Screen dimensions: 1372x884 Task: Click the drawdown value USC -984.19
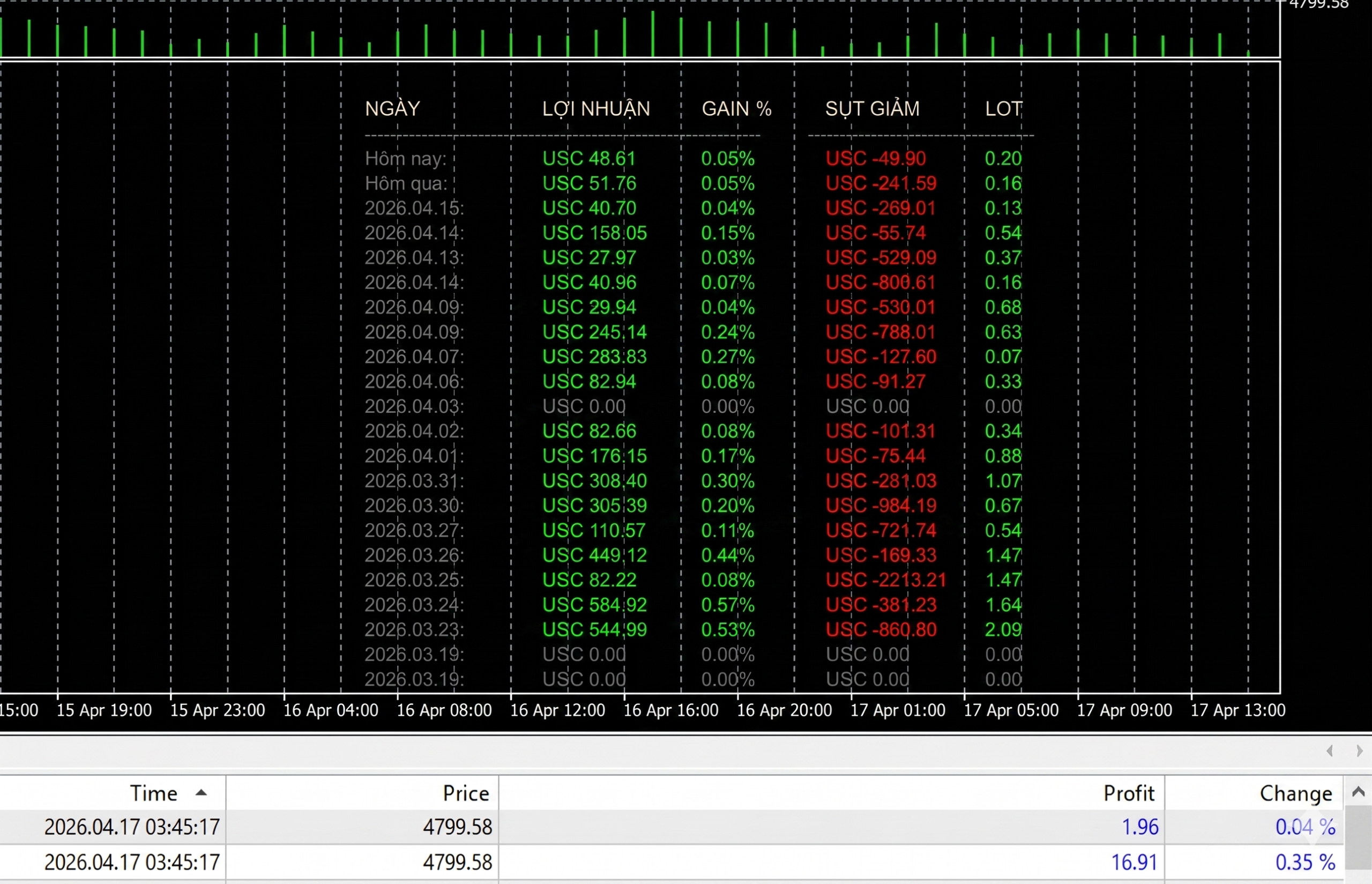point(881,505)
